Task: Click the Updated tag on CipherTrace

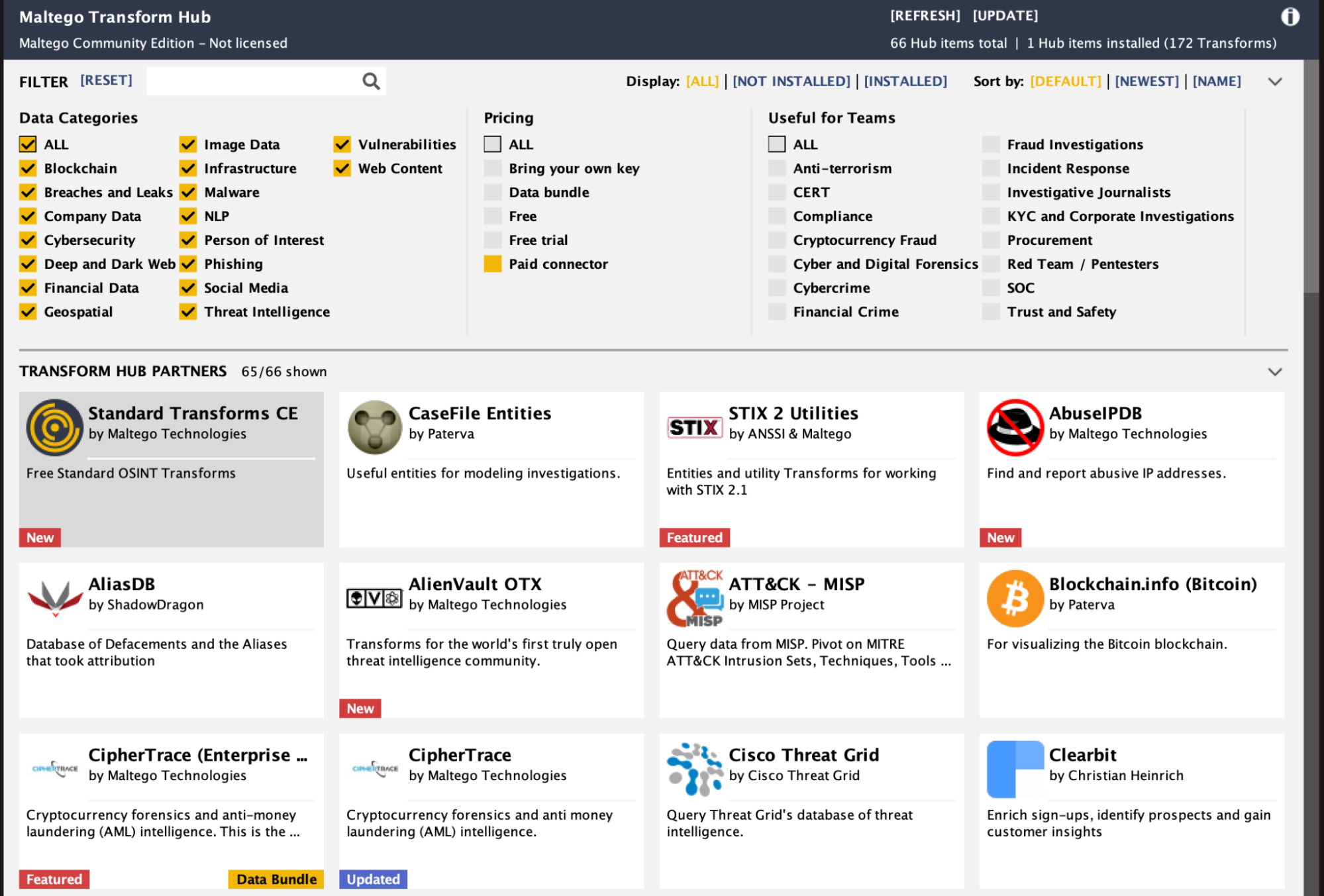Action: tap(373, 879)
